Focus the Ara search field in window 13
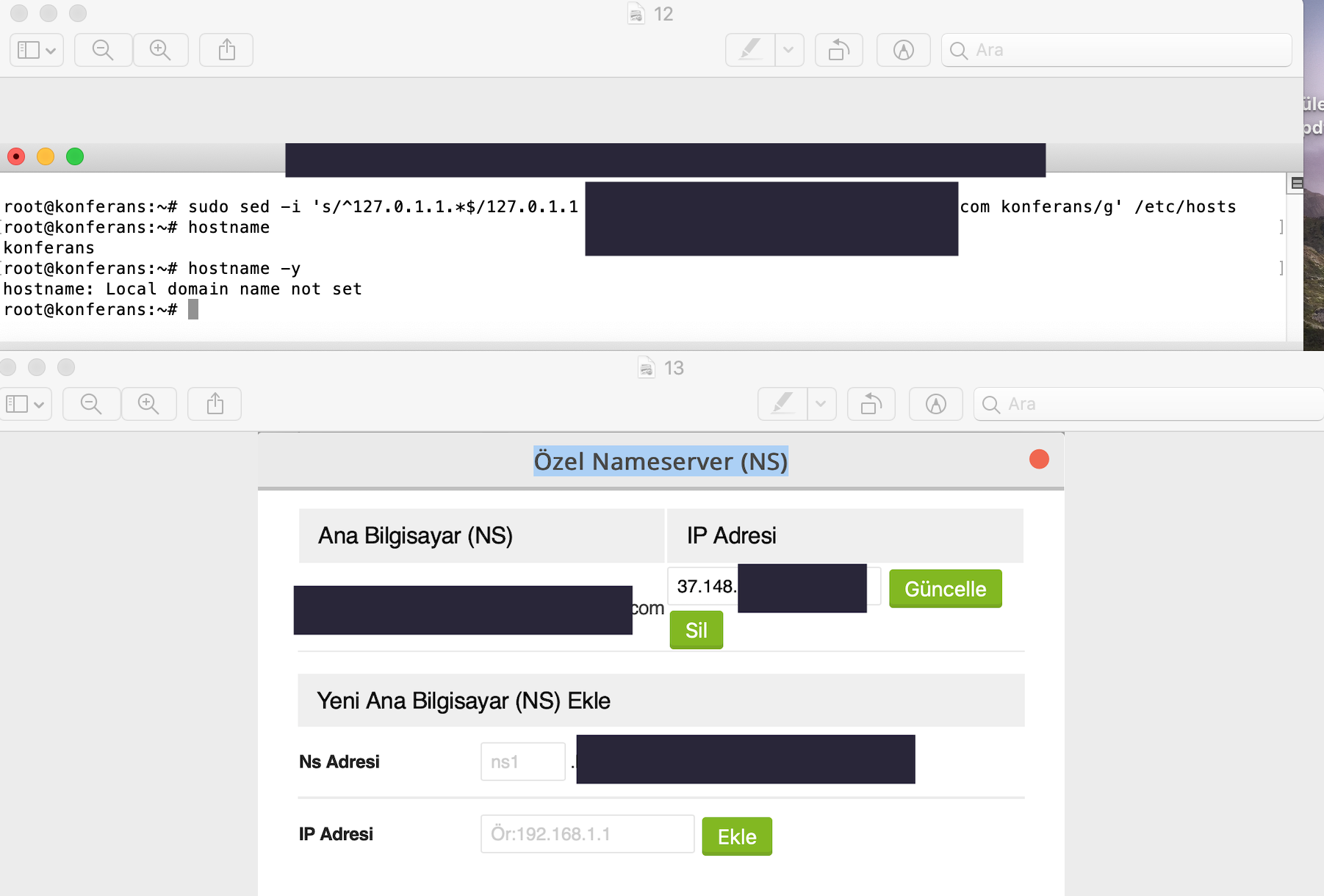Image resolution: width=1324 pixels, height=896 pixels. point(1149,404)
